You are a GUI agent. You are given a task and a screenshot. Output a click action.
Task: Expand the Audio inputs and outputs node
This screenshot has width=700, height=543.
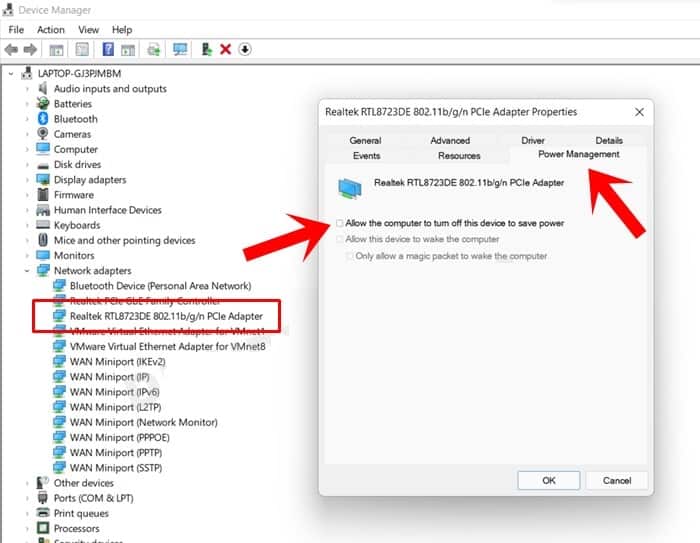pos(27,88)
